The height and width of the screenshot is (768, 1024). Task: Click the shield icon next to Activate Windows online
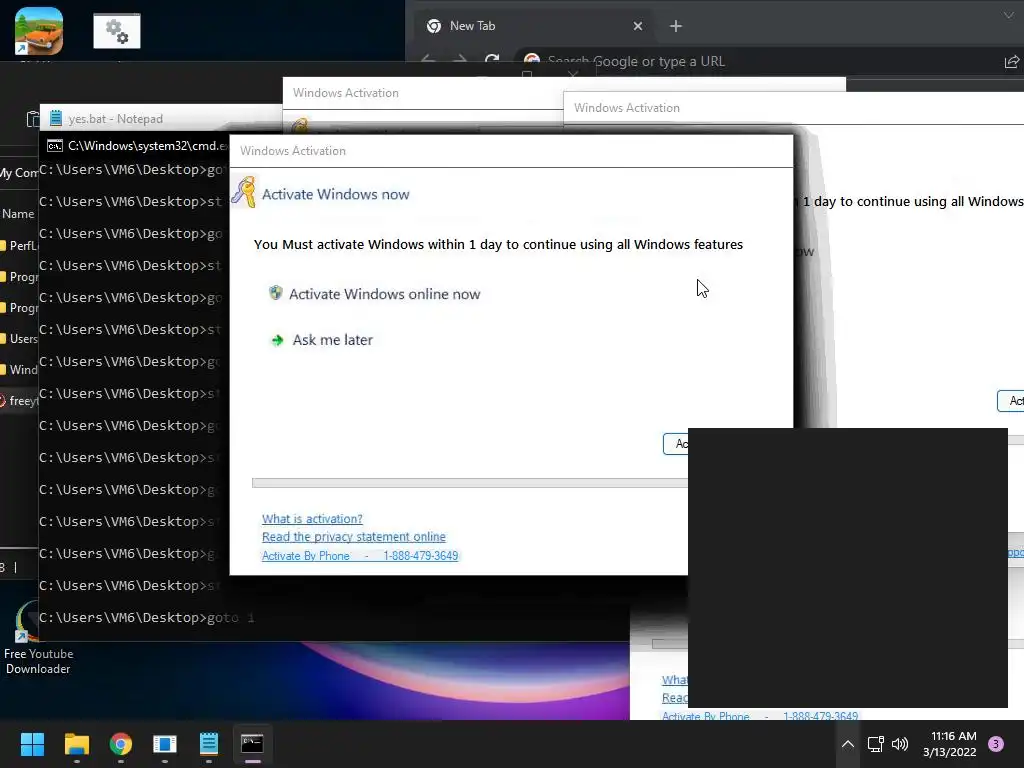click(x=276, y=293)
